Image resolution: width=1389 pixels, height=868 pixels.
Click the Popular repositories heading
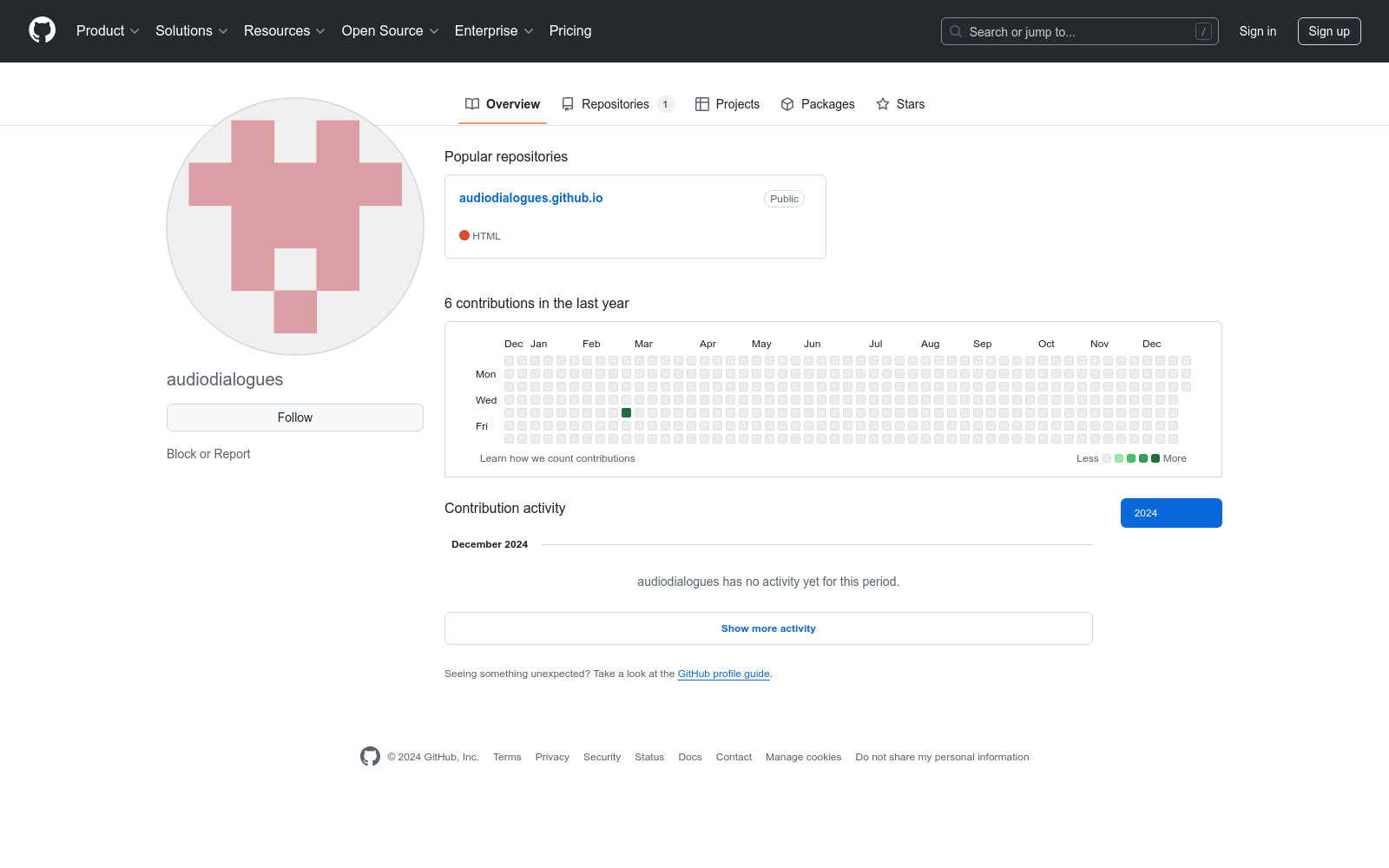coord(506,156)
